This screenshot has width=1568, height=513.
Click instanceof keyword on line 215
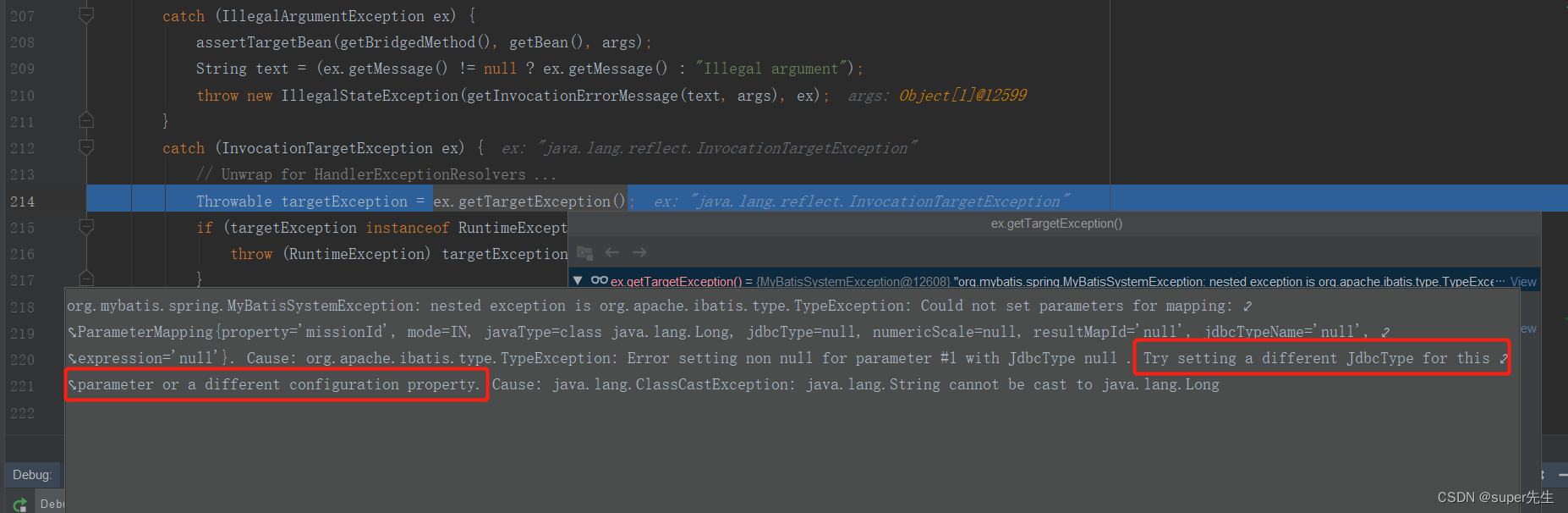click(408, 228)
